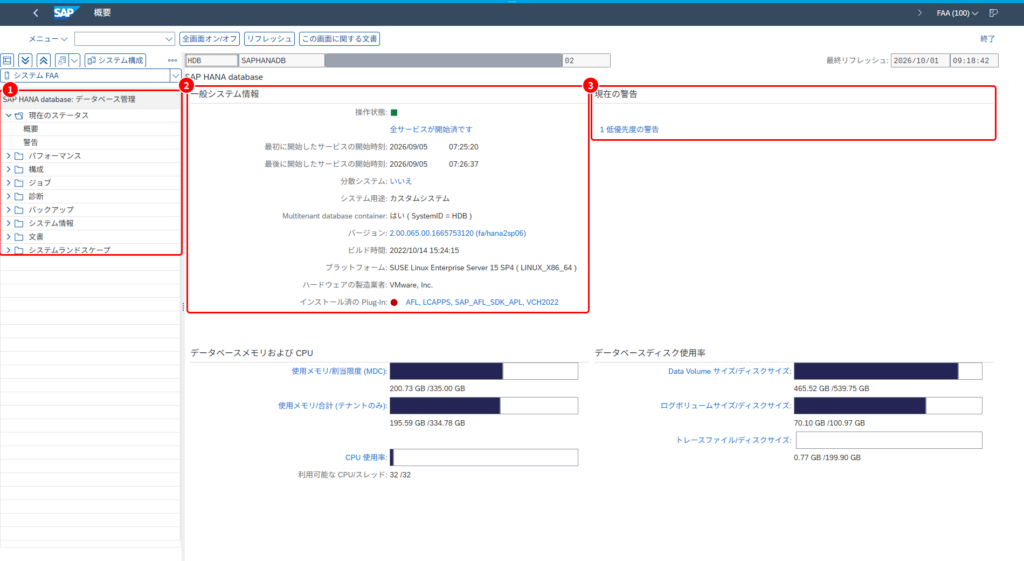Click the リフレッシュ button
The height and width of the screenshot is (561, 1024).
click(269, 39)
